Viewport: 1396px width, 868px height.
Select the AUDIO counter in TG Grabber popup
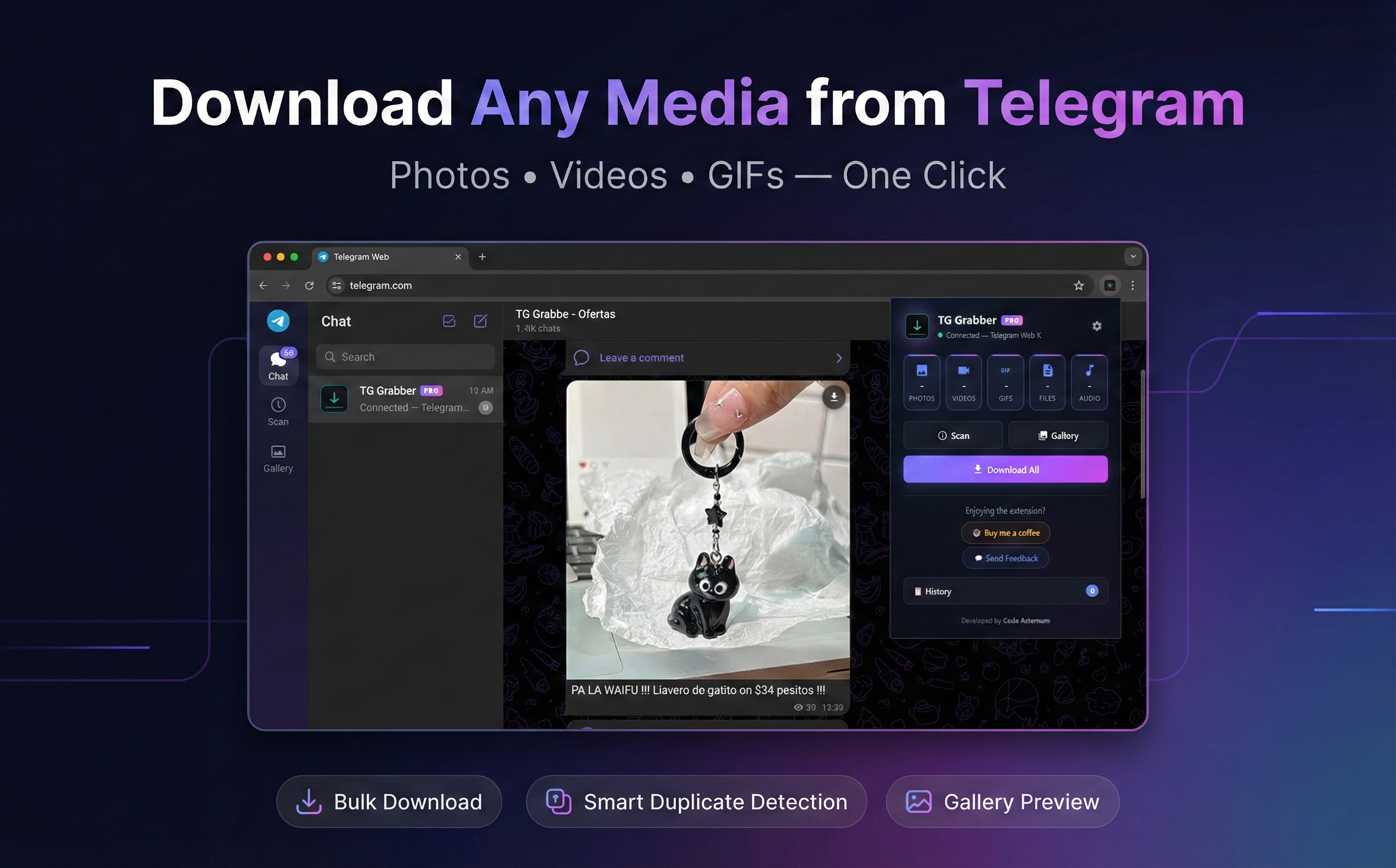[1089, 382]
